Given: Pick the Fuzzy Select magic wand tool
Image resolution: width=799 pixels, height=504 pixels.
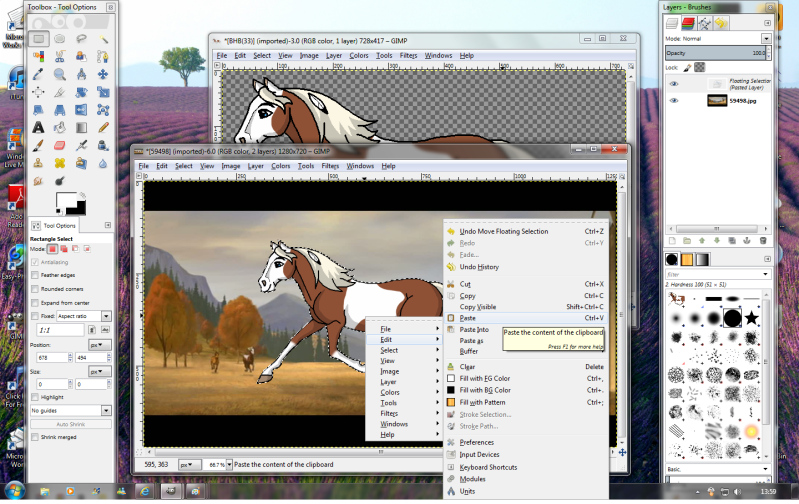Looking at the screenshot, I should [x=103, y=39].
